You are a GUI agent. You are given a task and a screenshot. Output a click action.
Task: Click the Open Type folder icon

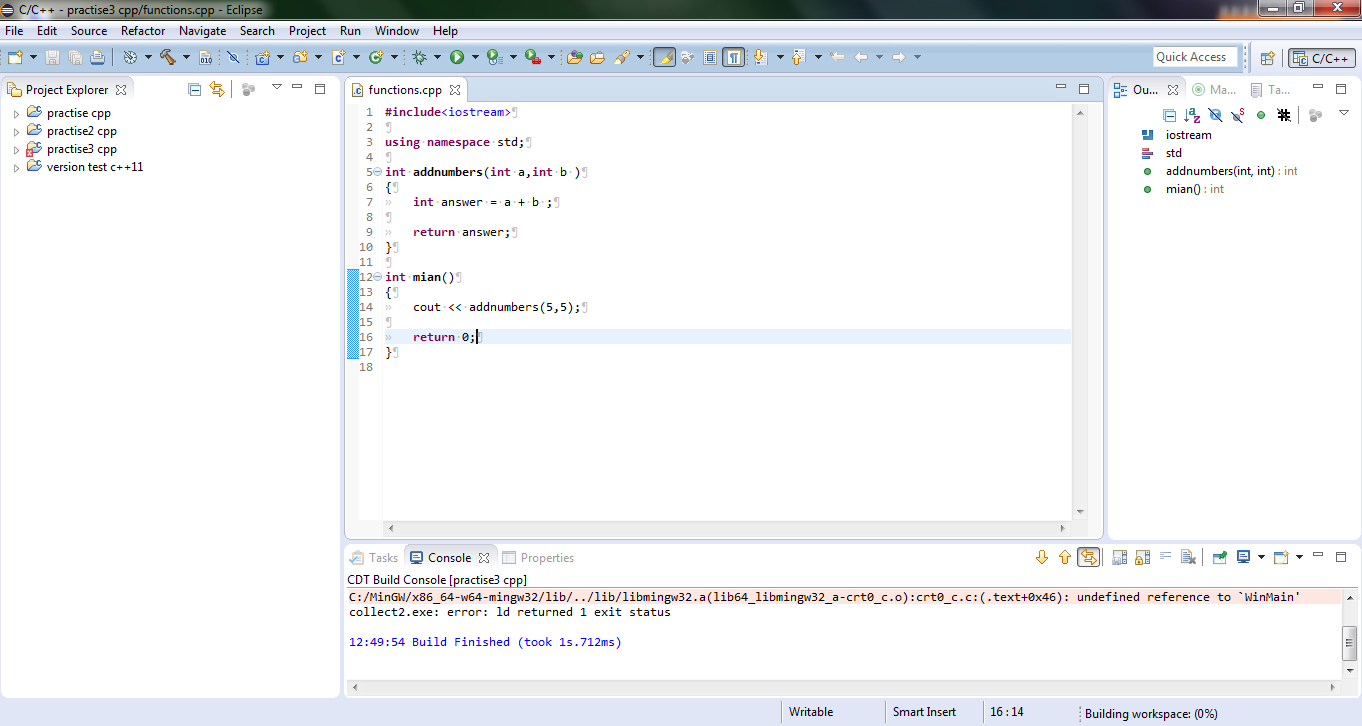pyautogui.click(x=597, y=57)
